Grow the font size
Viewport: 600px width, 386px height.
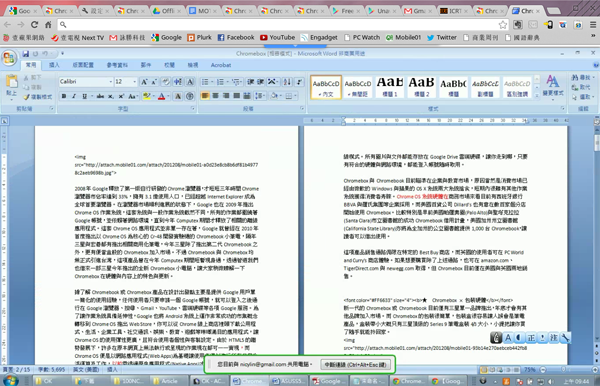coord(144,81)
